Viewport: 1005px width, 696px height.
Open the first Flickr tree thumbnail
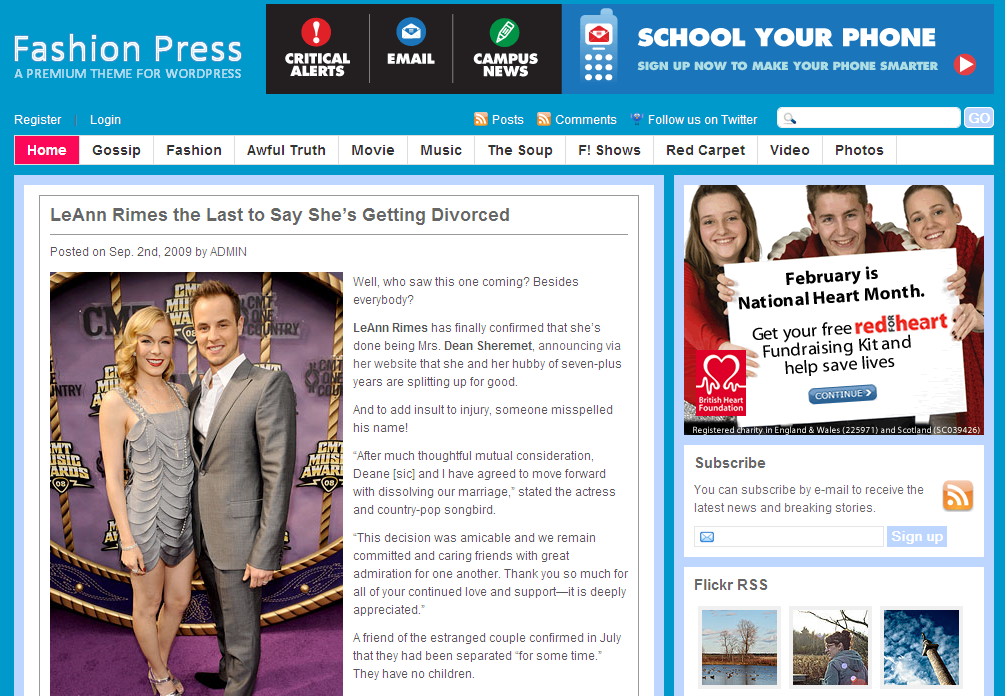pyautogui.click(x=739, y=647)
